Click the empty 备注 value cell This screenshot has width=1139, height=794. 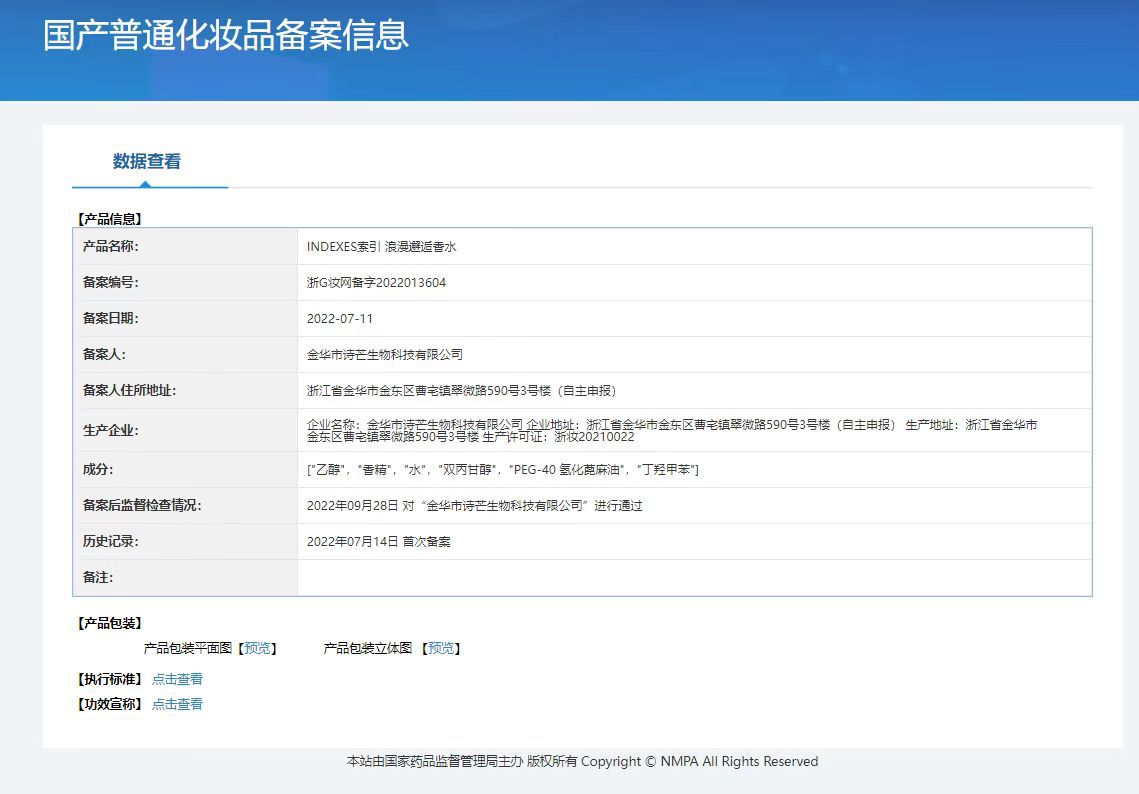694,578
